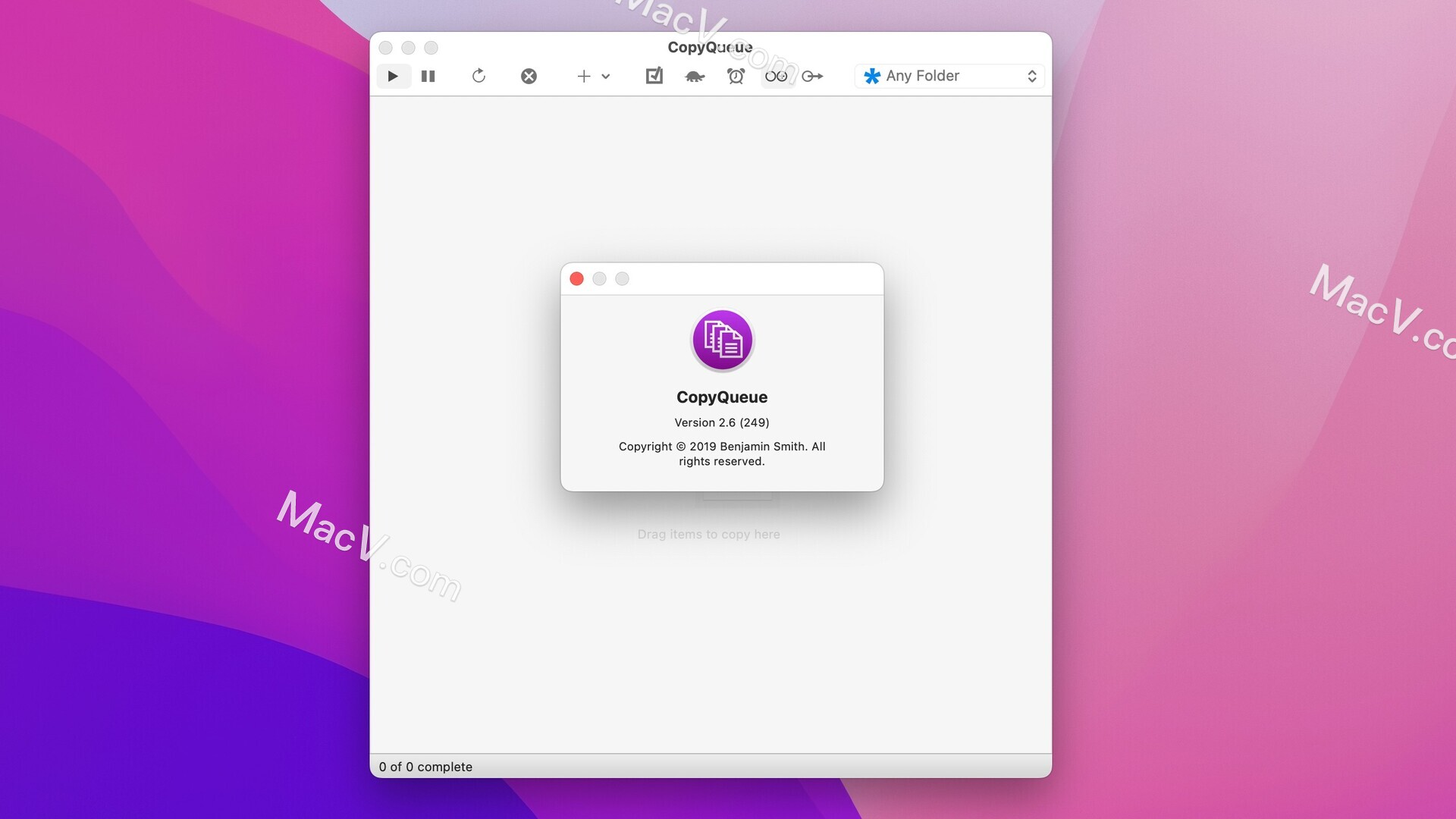Click the plus add-items icon
The image size is (1456, 819).
click(x=584, y=76)
